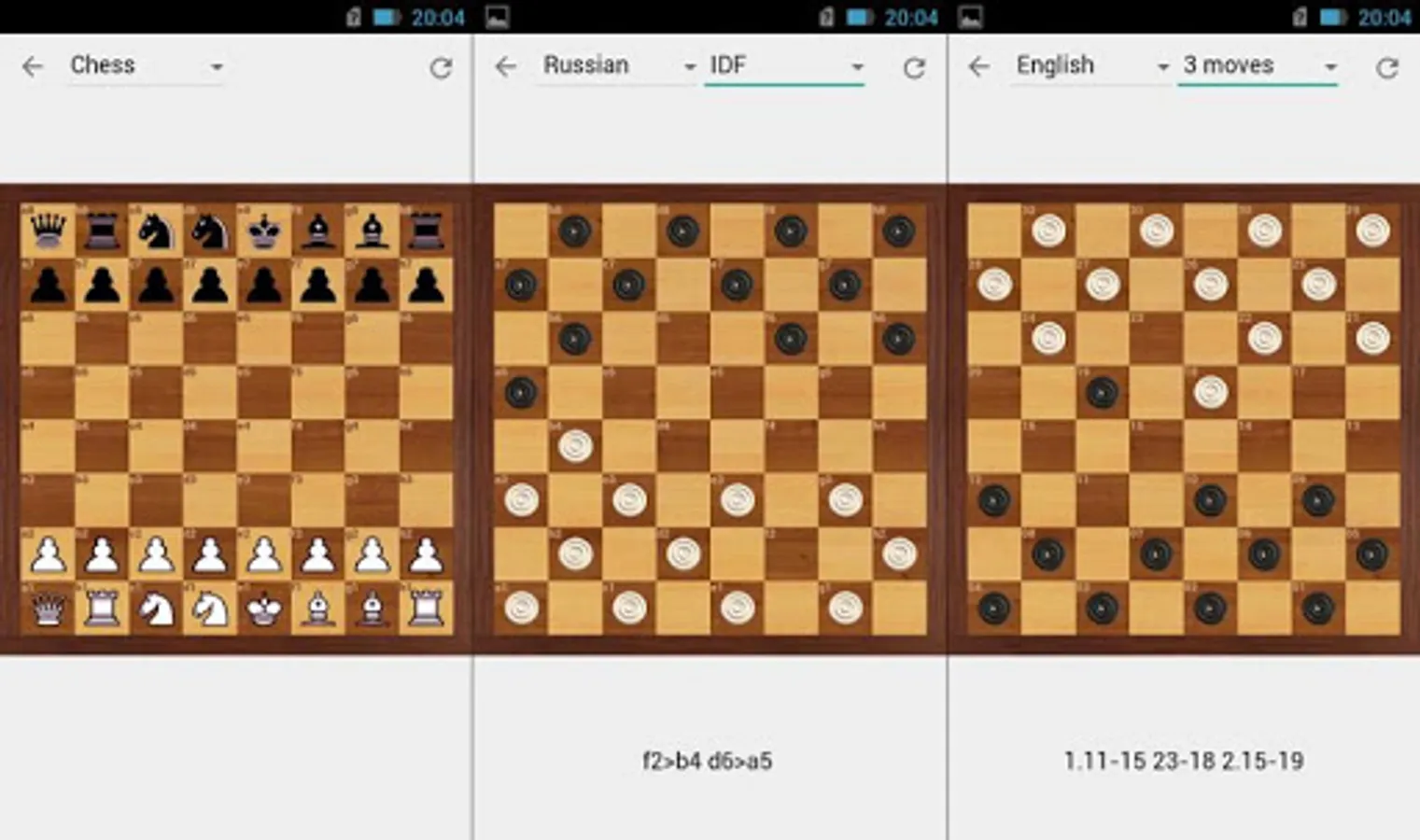Select the black knight next to the black king
Viewport: 1420px width, 840px height.
click(210, 231)
